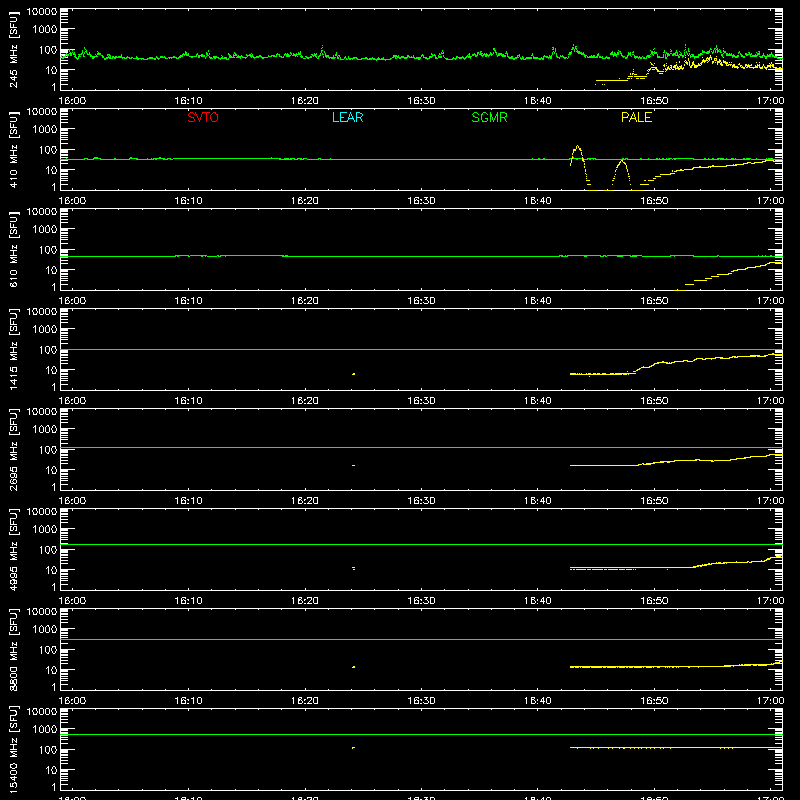Click the 16:40 tick label under 2695 MHz panel
800x800 pixels.
(538, 501)
